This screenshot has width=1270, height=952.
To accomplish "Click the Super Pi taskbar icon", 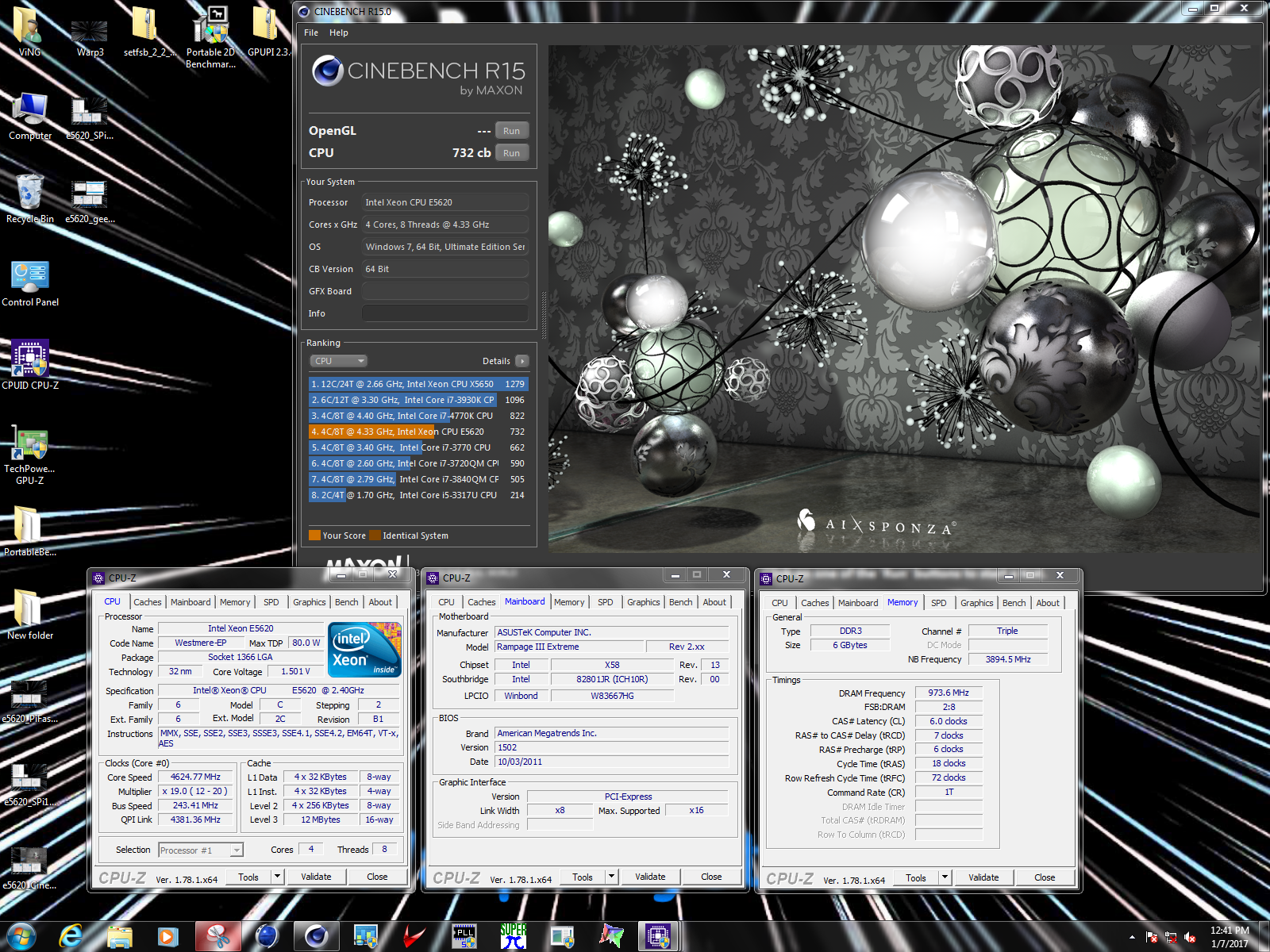I will (x=514, y=936).
